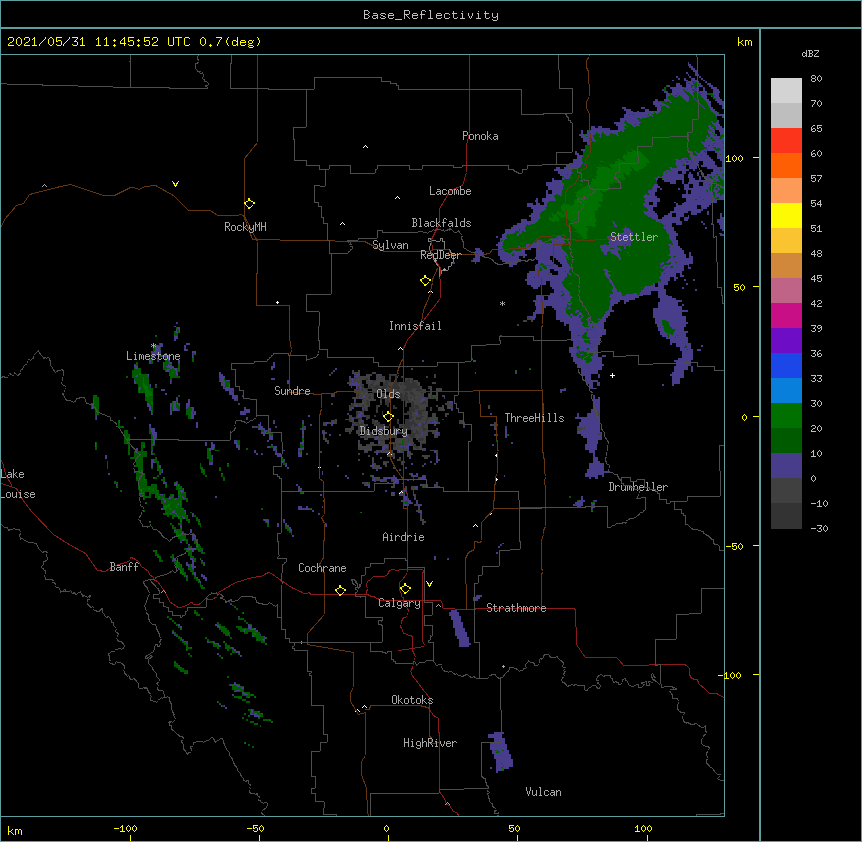Click the yellow diamond marker above RockyMH
The image size is (862, 842).
249,204
